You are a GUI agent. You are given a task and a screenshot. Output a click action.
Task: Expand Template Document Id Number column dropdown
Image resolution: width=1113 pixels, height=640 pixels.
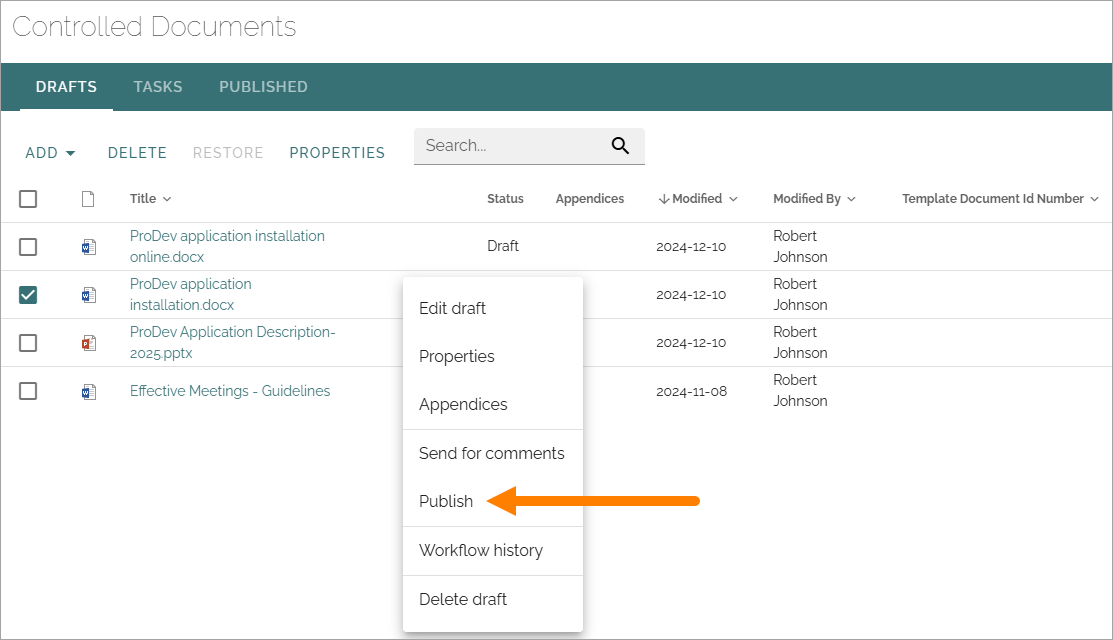[x=1094, y=199]
